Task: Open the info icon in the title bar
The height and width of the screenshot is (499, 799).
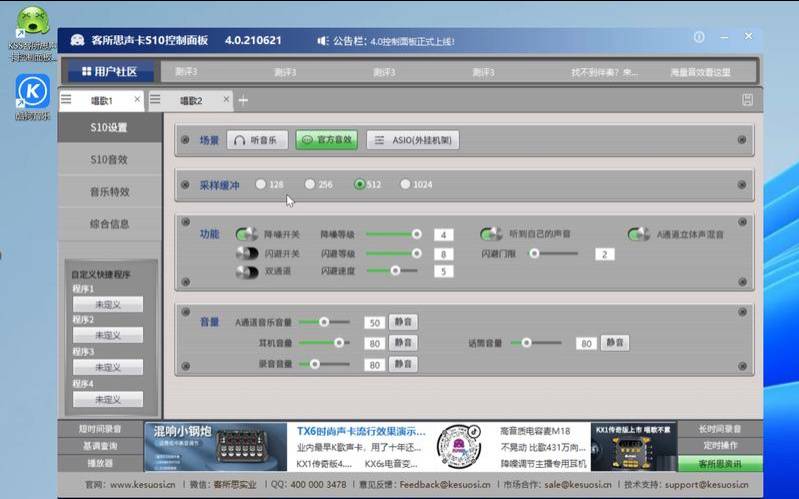Action: (699, 38)
